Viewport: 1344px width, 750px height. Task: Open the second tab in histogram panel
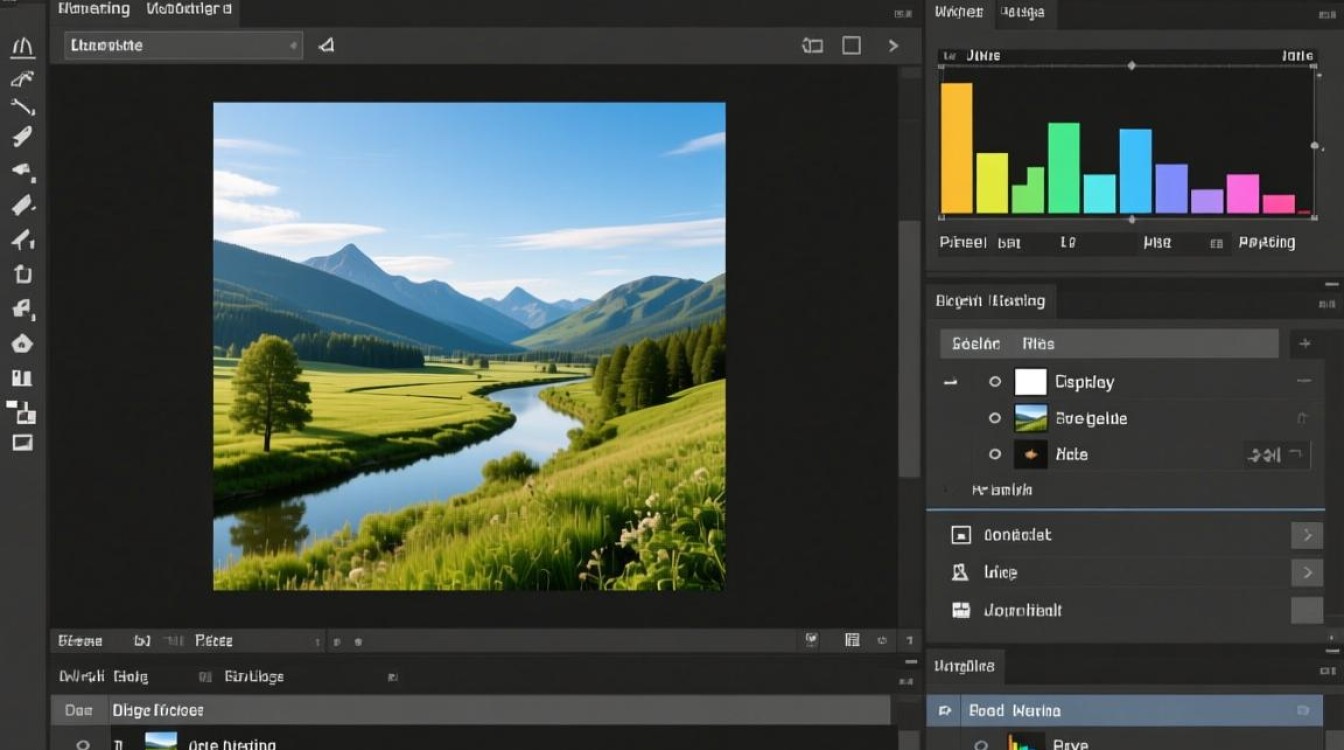point(1022,12)
